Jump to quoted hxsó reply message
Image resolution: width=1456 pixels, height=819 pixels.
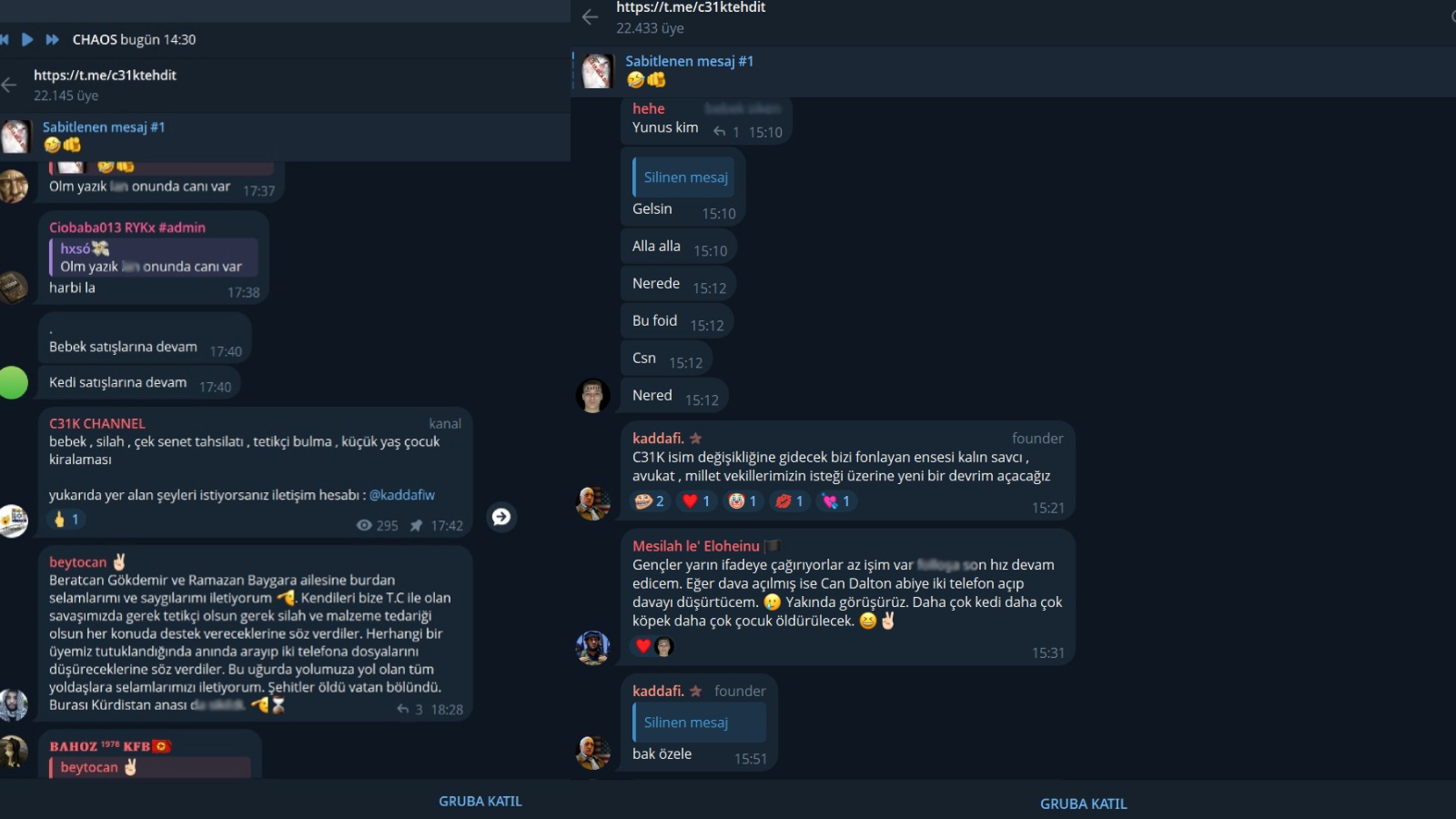[153, 258]
